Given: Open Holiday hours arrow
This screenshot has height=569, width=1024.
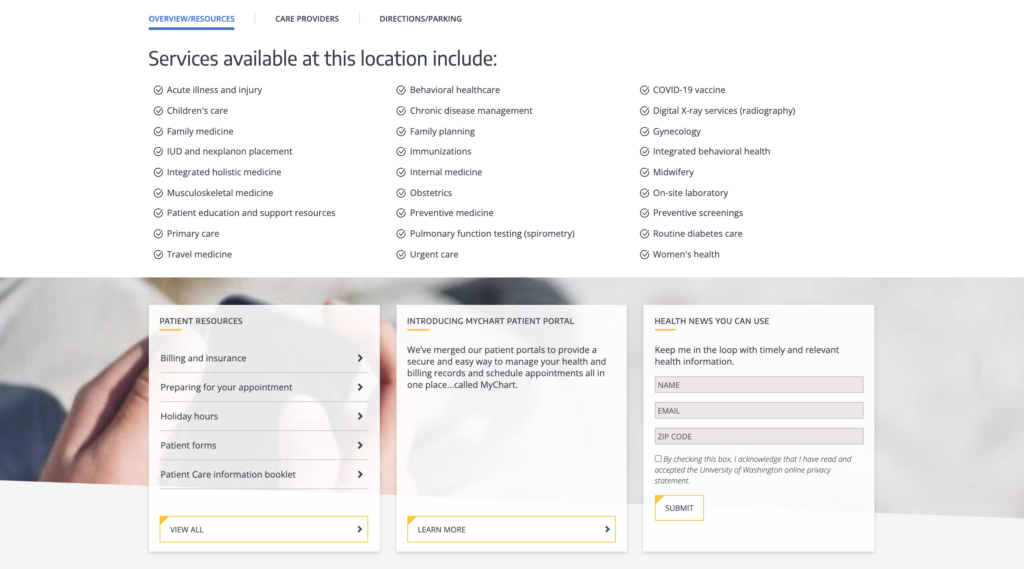Looking at the screenshot, I should [x=360, y=416].
